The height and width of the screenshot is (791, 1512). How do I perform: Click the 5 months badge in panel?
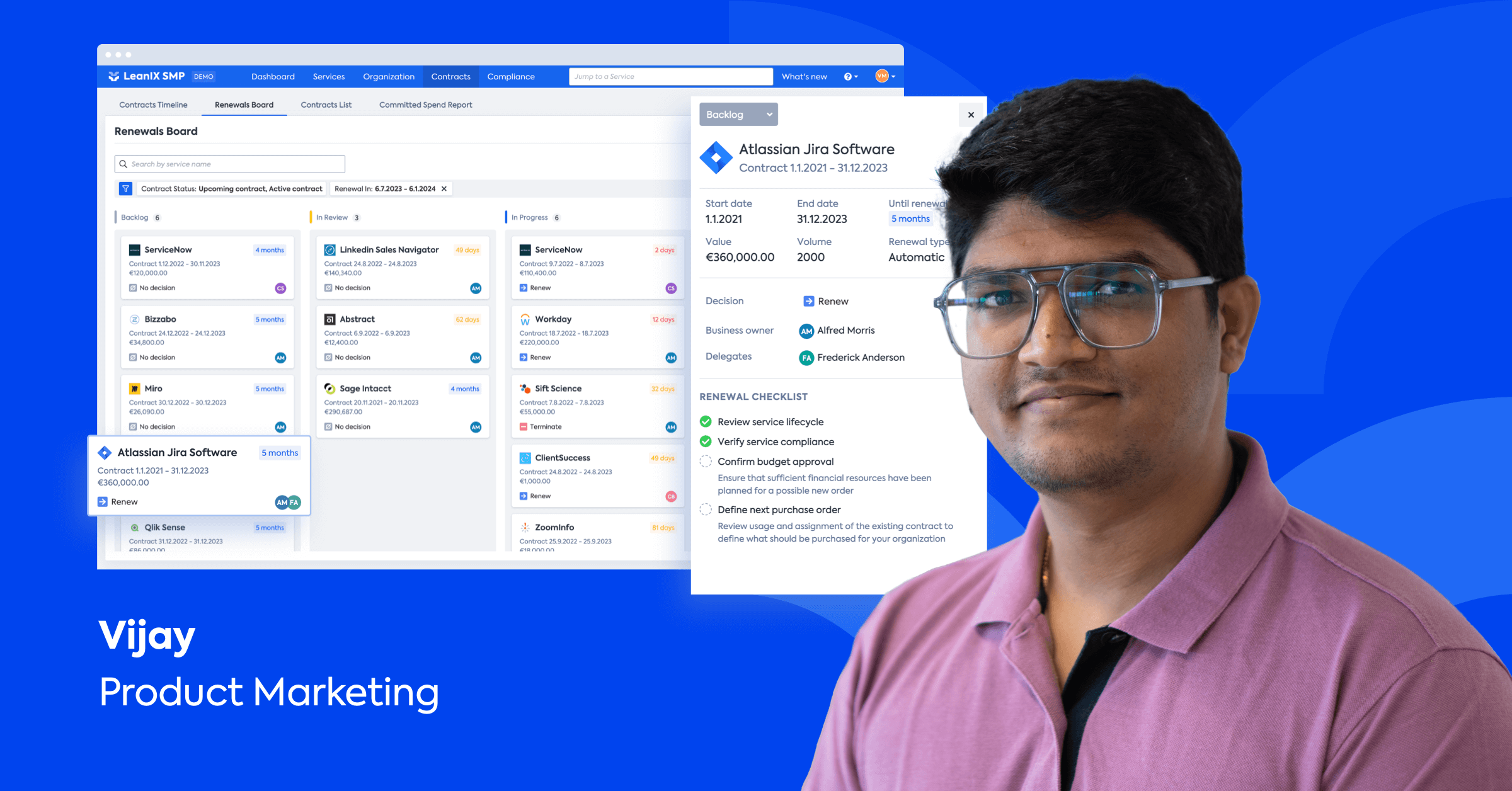click(910, 219)
